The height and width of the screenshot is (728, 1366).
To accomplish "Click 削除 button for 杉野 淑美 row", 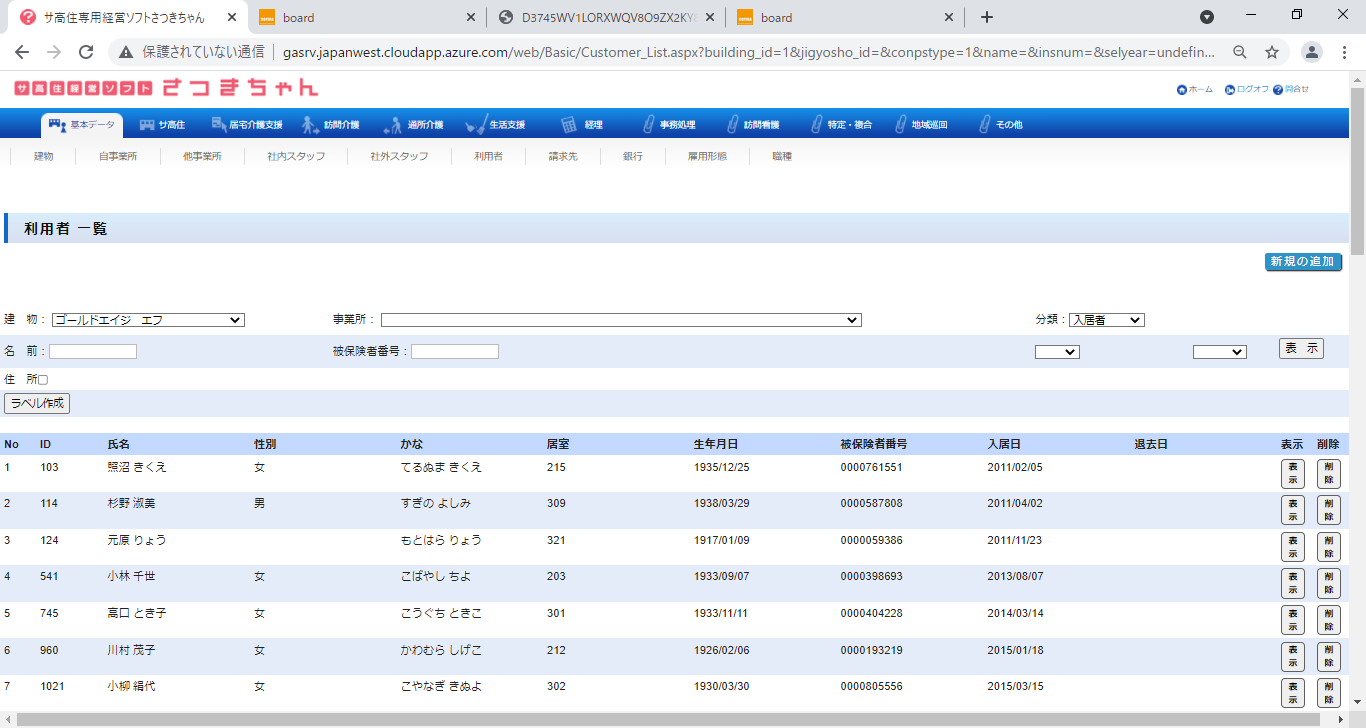I will tap(1328, 510).
